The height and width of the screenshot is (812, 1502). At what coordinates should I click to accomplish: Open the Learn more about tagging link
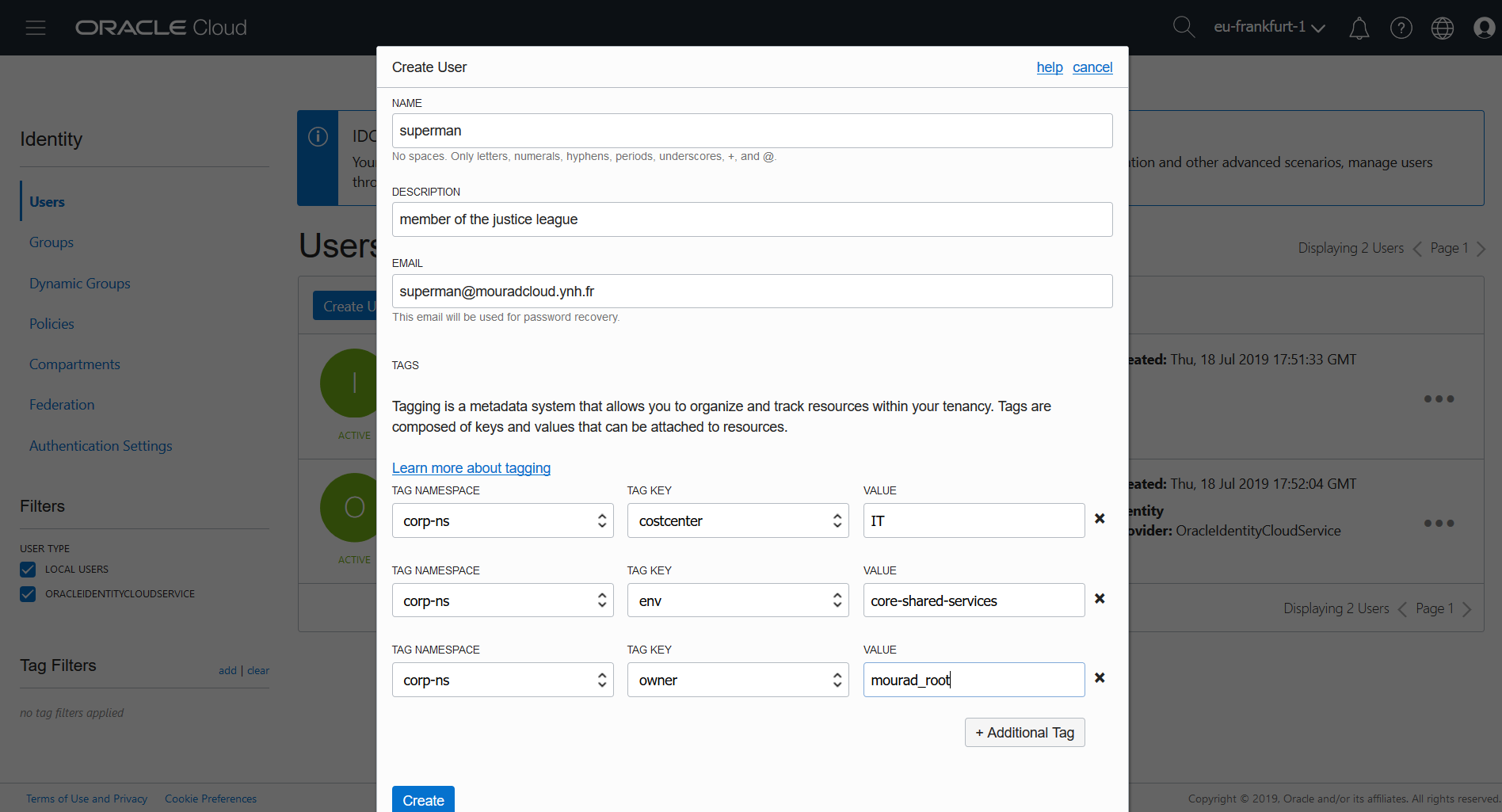471,467
